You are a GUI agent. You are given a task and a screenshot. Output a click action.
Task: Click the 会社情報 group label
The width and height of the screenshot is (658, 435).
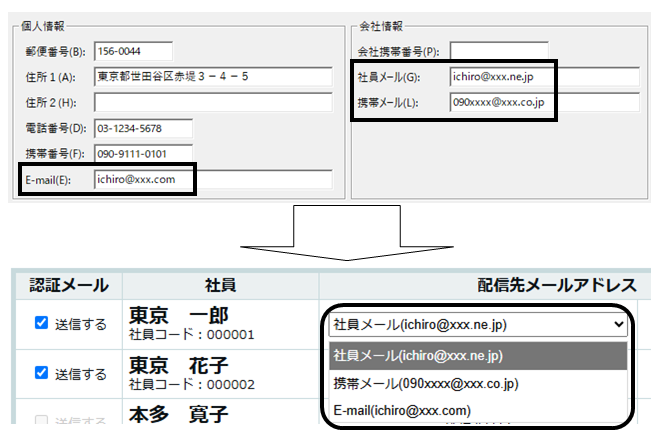[381, 26]
